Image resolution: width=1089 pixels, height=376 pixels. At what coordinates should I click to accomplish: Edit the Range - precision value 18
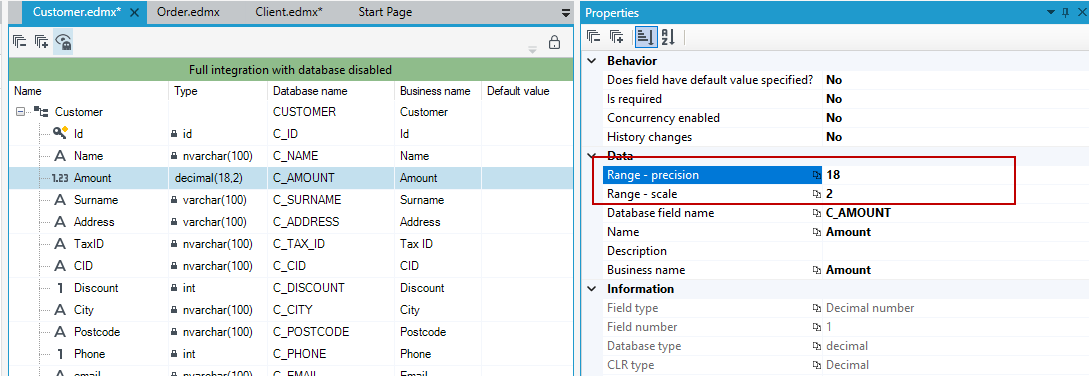click(x=956, y=175)
